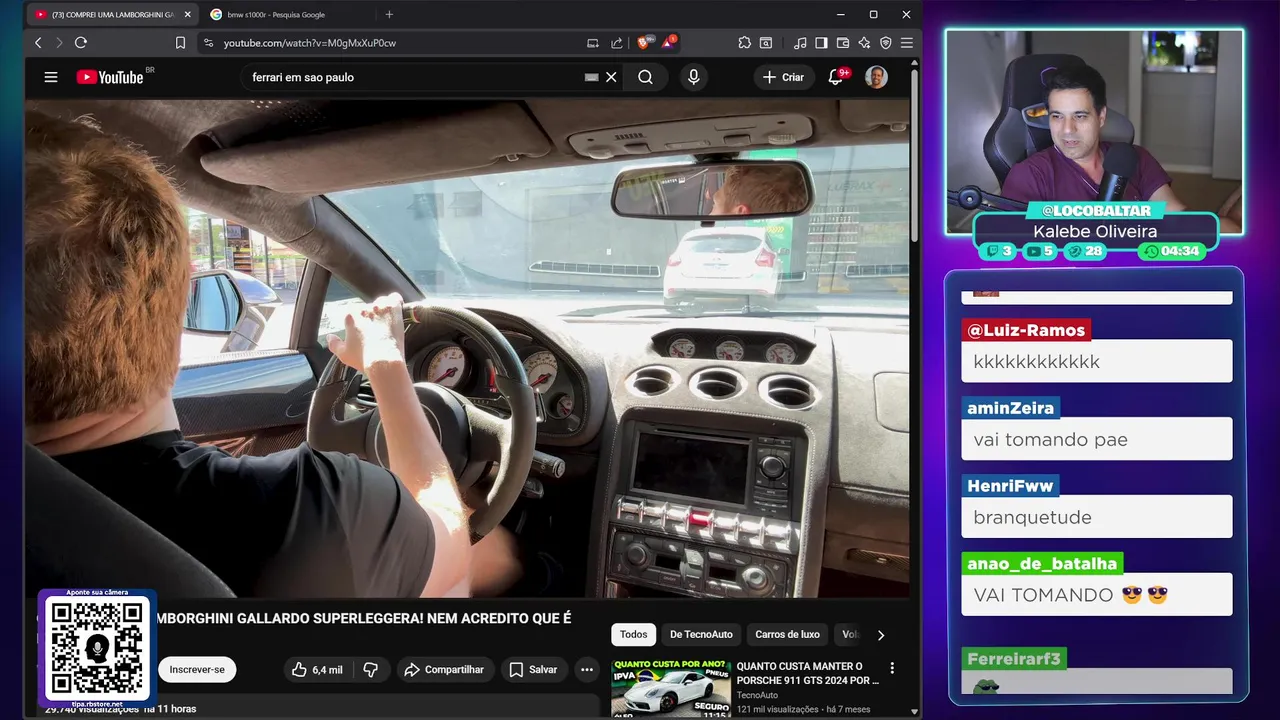Share this page via address bar share icon
The height and width of the screenshot is (720, 1280).
pyautogui.click(x=617, y=43)
